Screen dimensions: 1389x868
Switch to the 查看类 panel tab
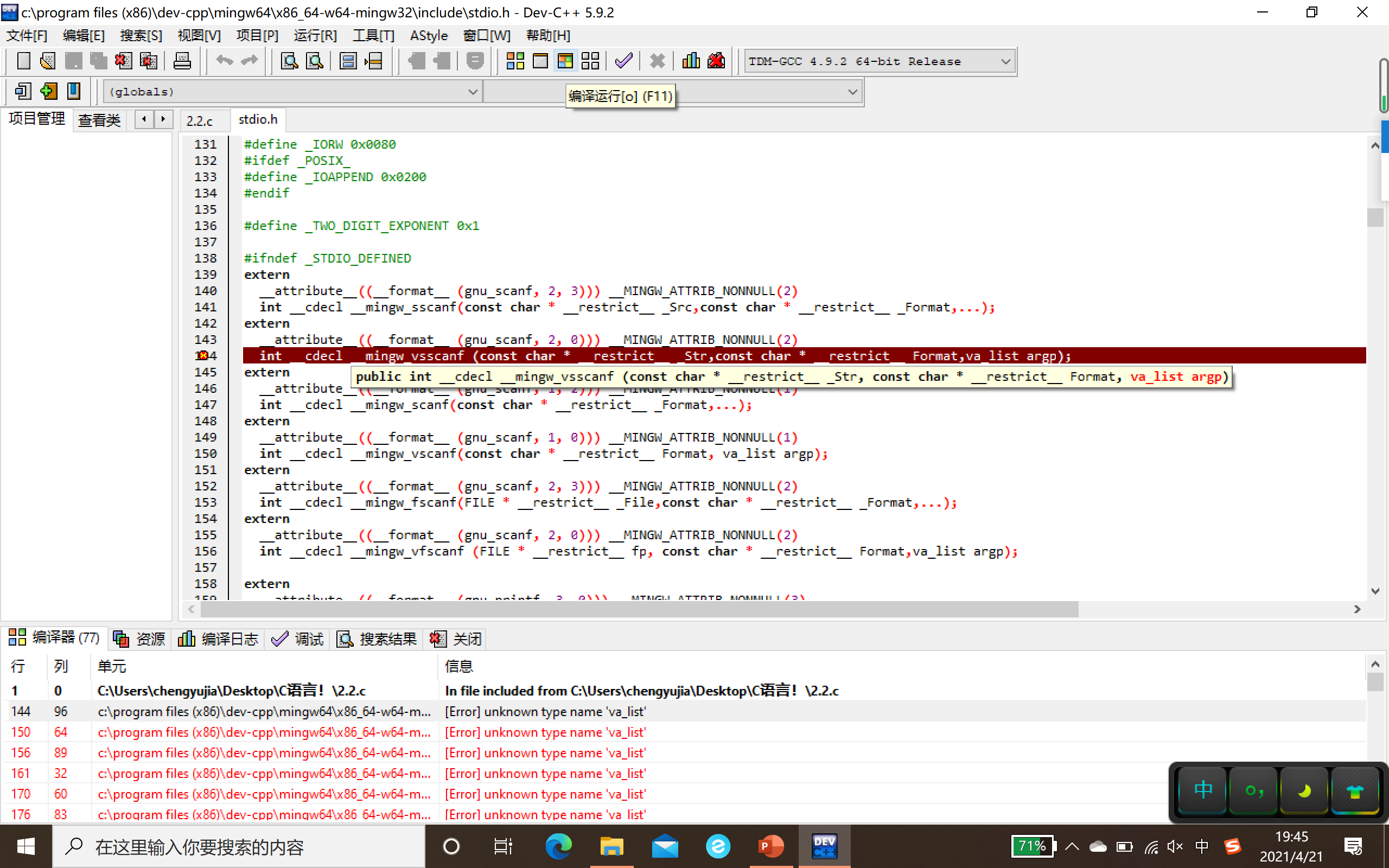99,120
